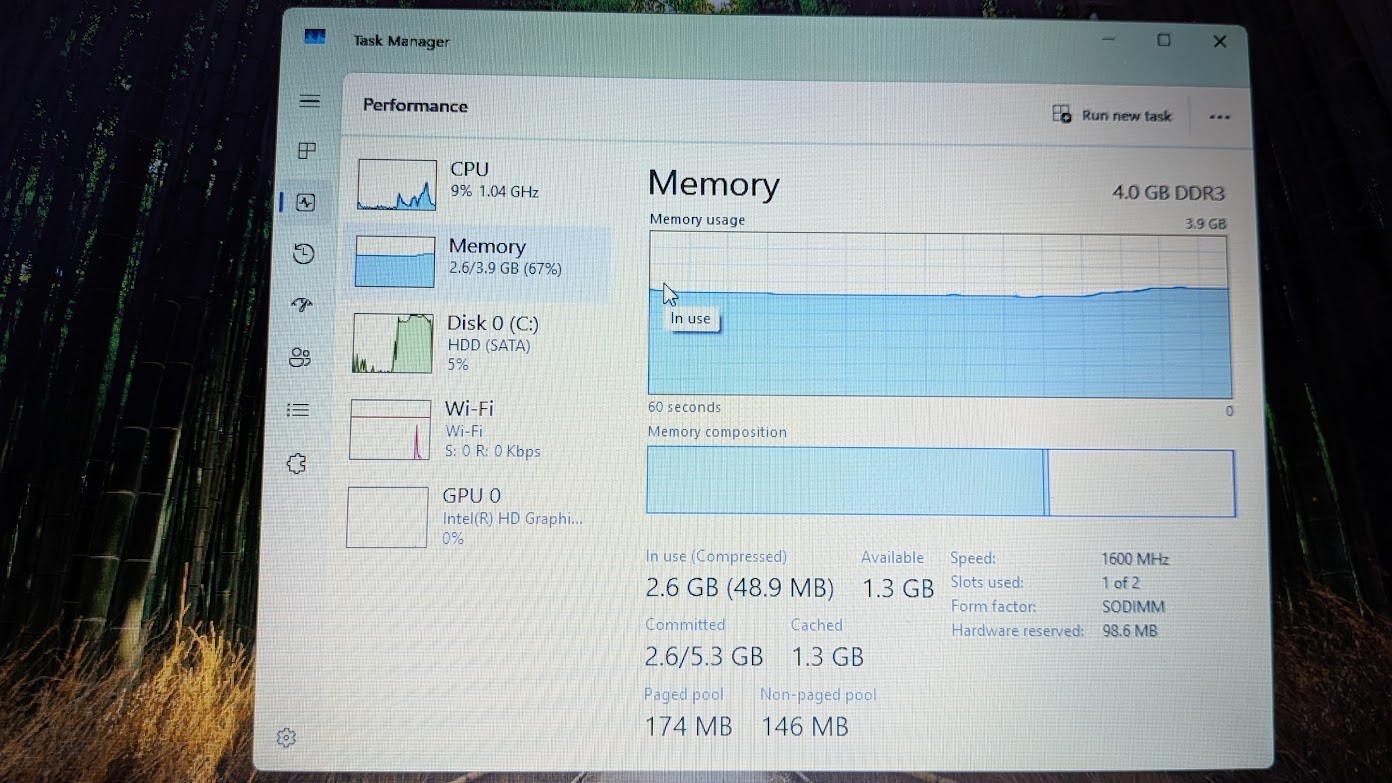Click the Committed 2.6/5.3 GB value
This screenshot has width=1392, height=783.
704,656
